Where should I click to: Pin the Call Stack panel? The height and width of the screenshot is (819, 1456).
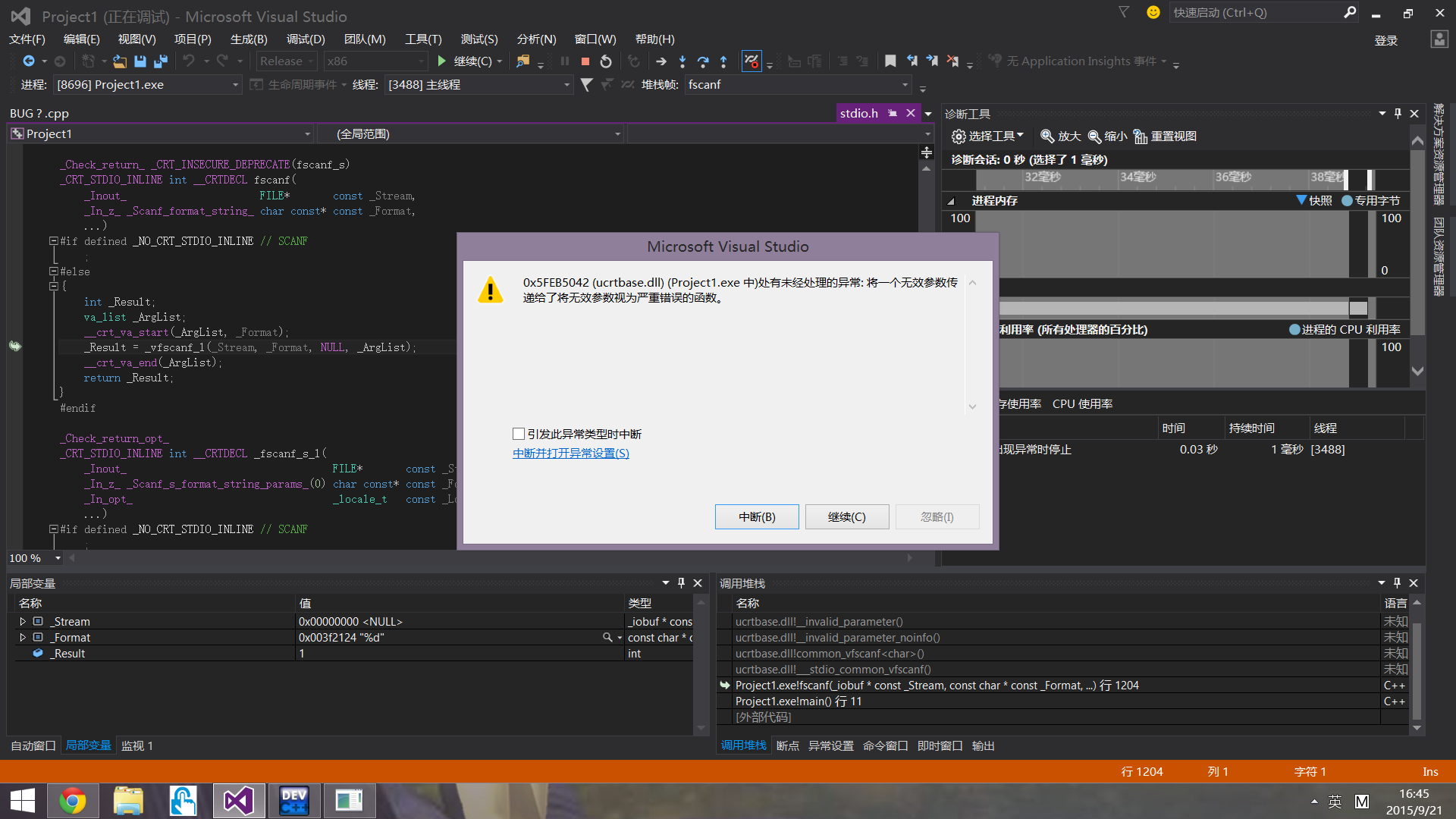point(1397,583)
